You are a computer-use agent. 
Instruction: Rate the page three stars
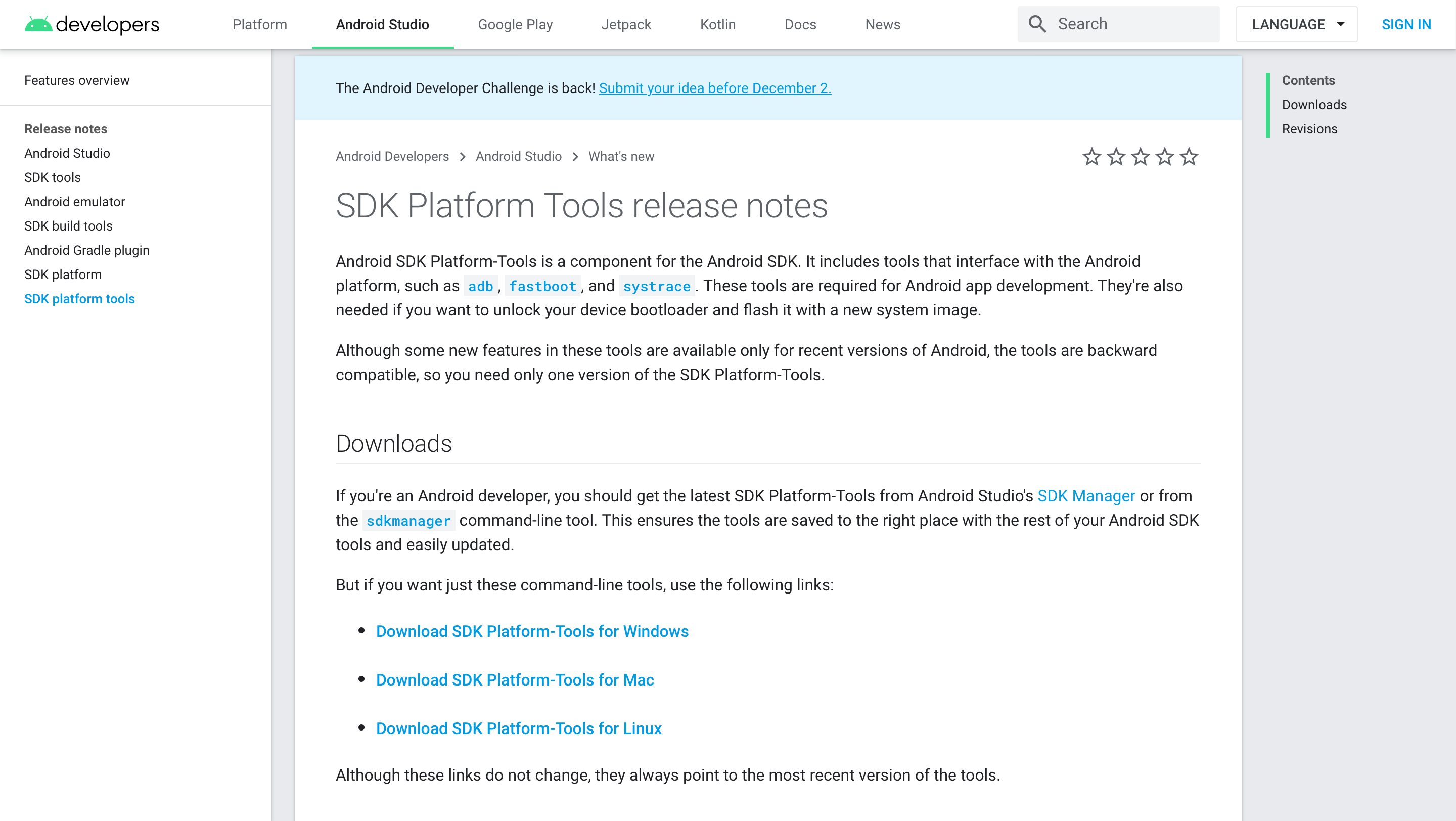tap(1140, 157)
